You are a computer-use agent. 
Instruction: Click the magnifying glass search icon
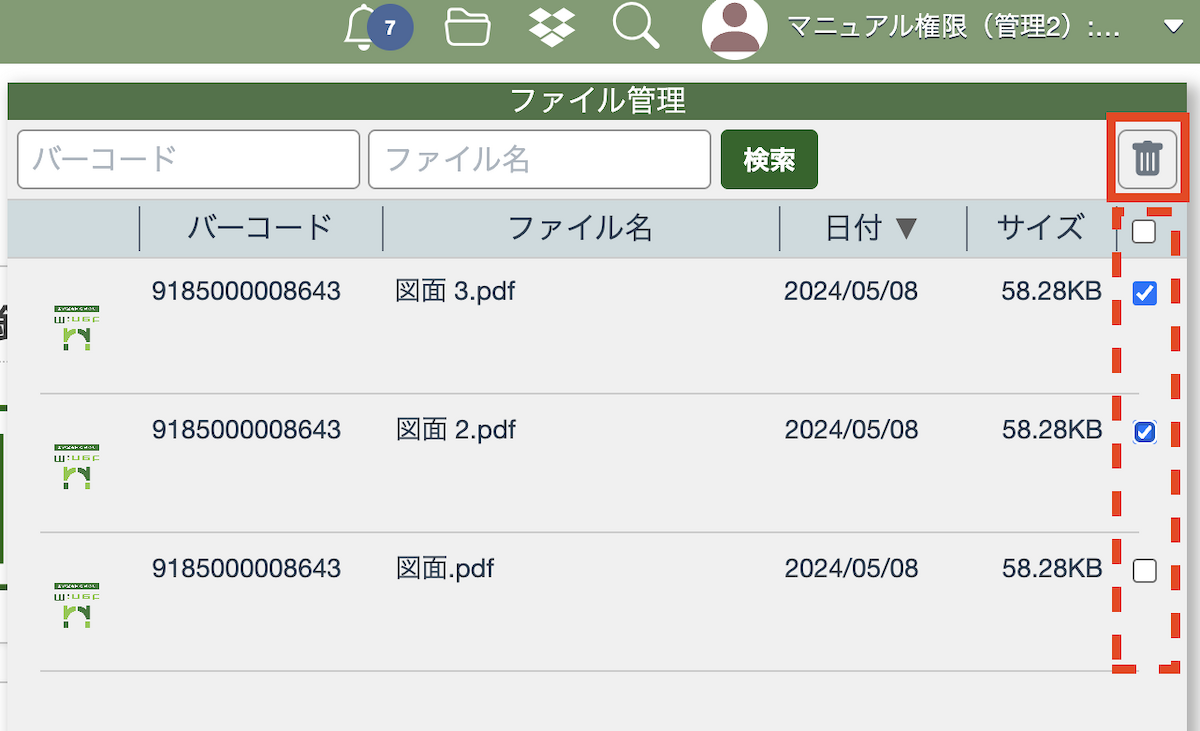[636, 26]
